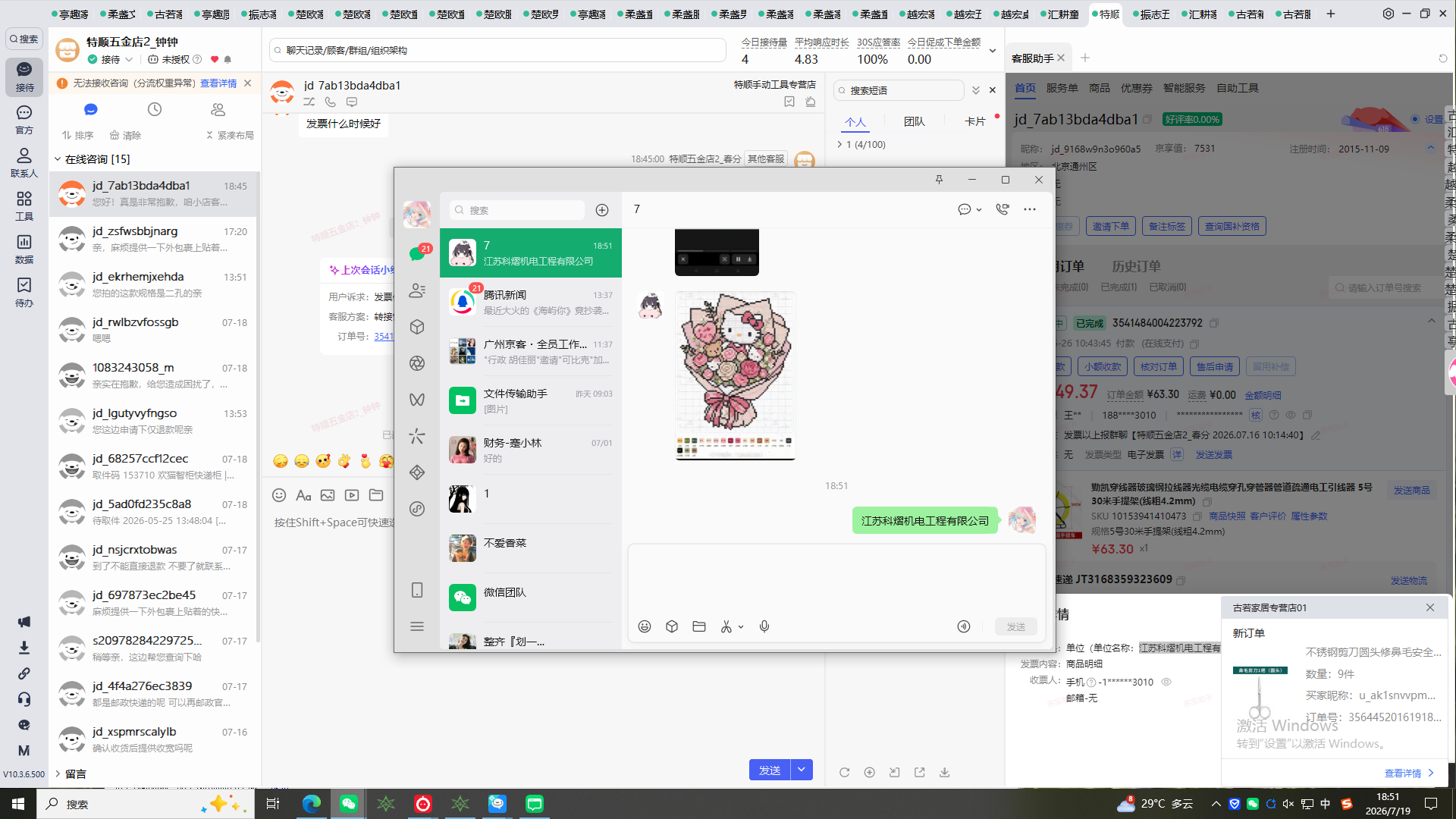Click the WeChat screenshot scissors icon

coord(726,626)
